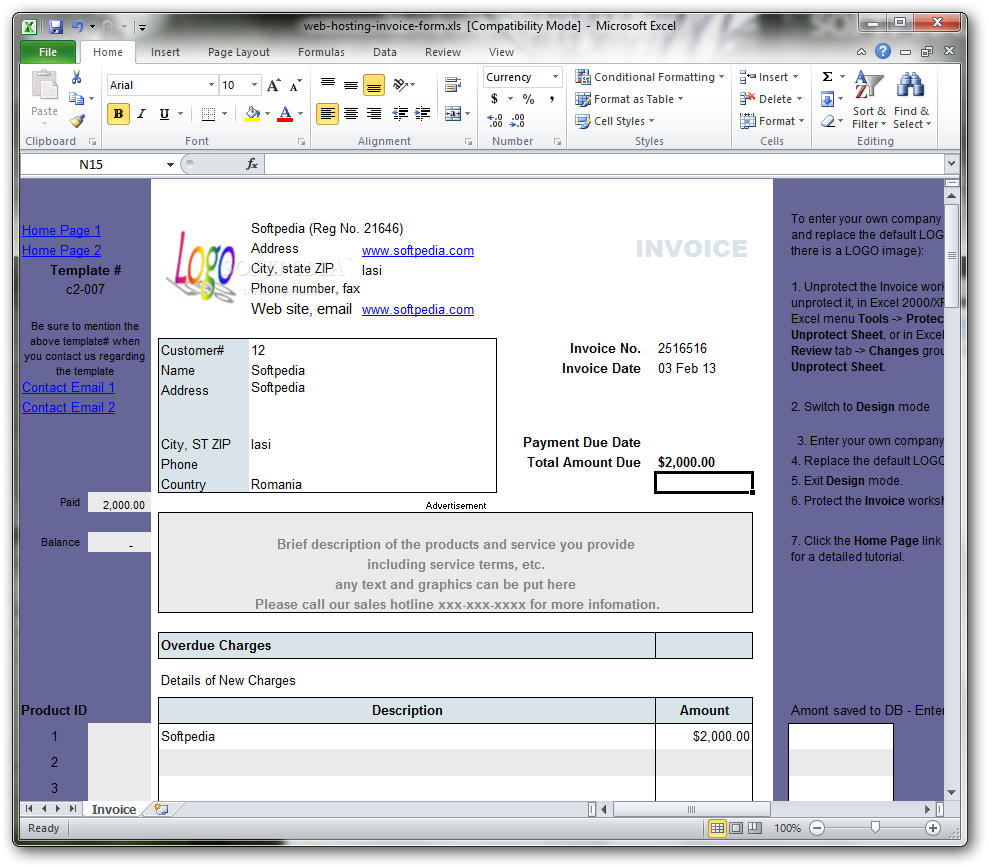Click the Accounting Number Format dollar icon
This screenshot has height=867, width=988.
pos(494,99)
